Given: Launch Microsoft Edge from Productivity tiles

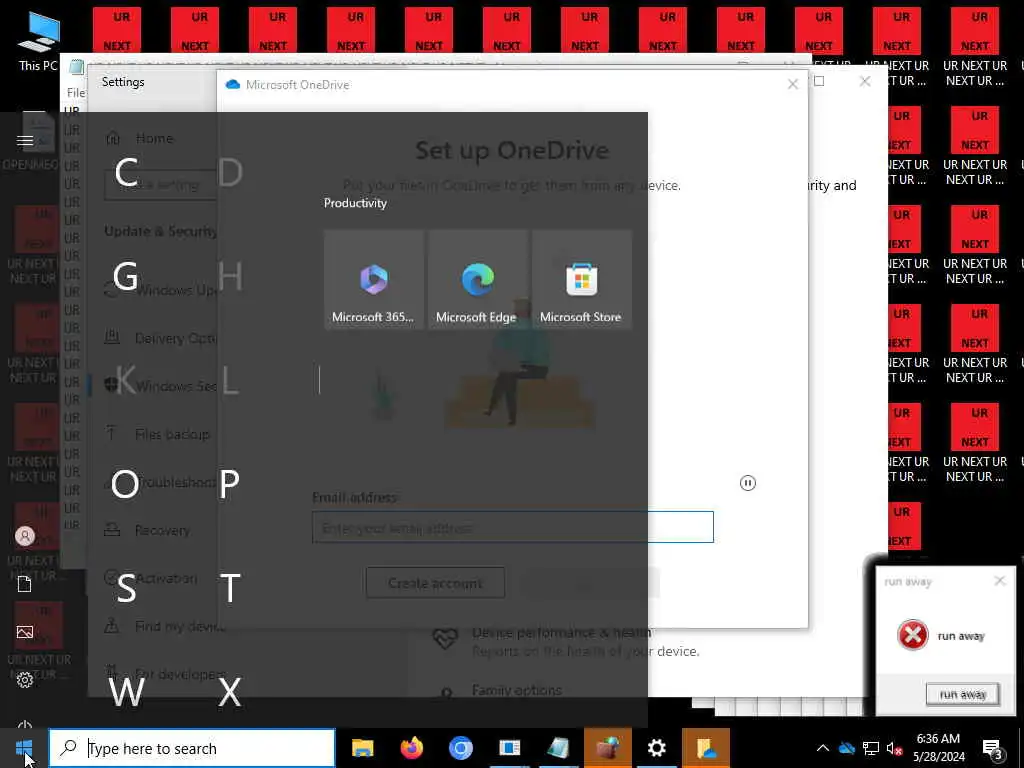Looking at the screenshot, I should pyautogui.click(x=477, y=280).
